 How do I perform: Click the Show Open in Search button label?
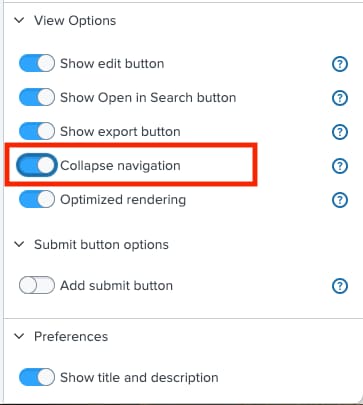pos(148,98)
